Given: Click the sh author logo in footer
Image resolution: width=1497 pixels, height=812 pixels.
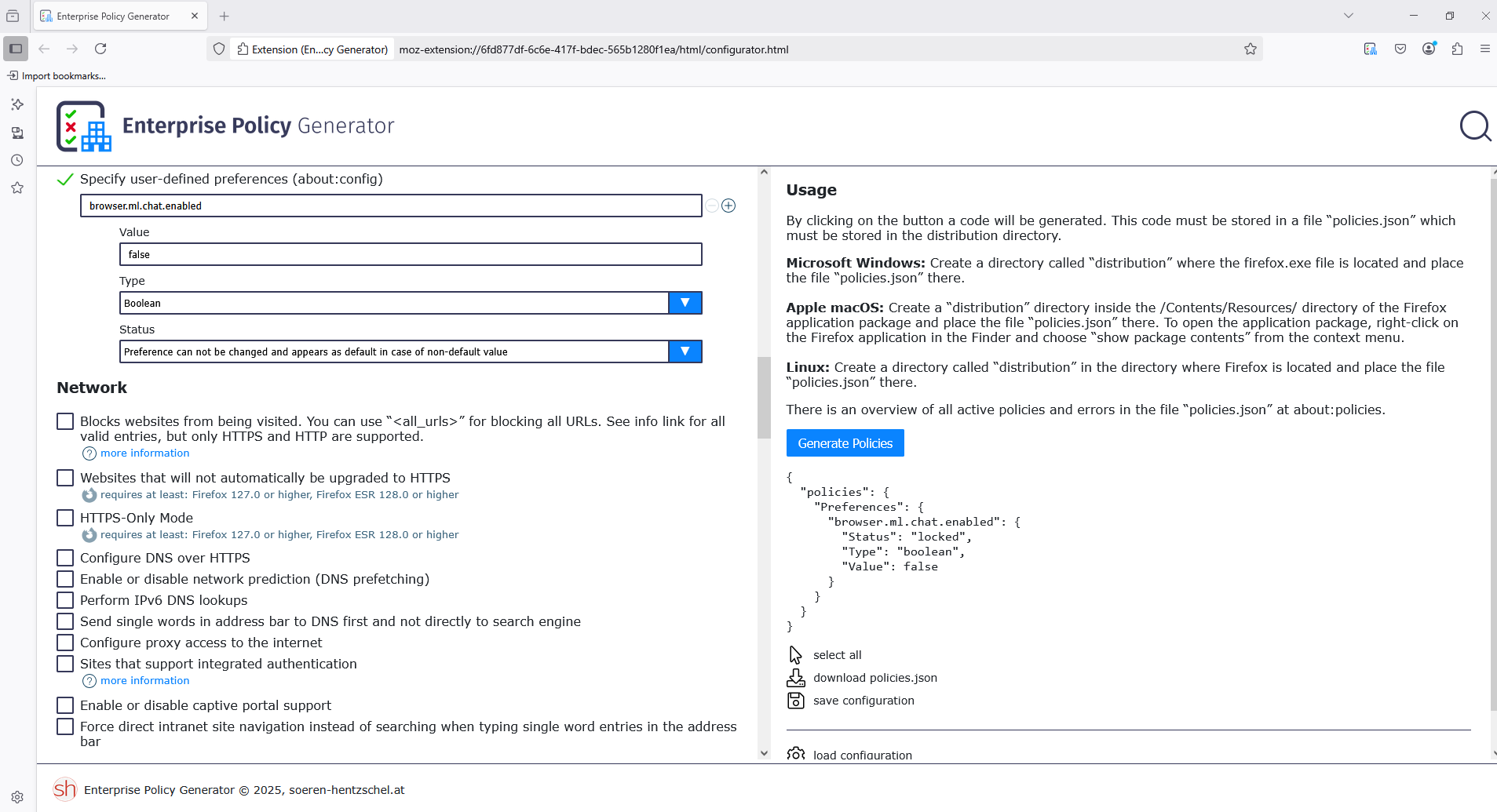Looking at the screenshot, I should 65,788.
